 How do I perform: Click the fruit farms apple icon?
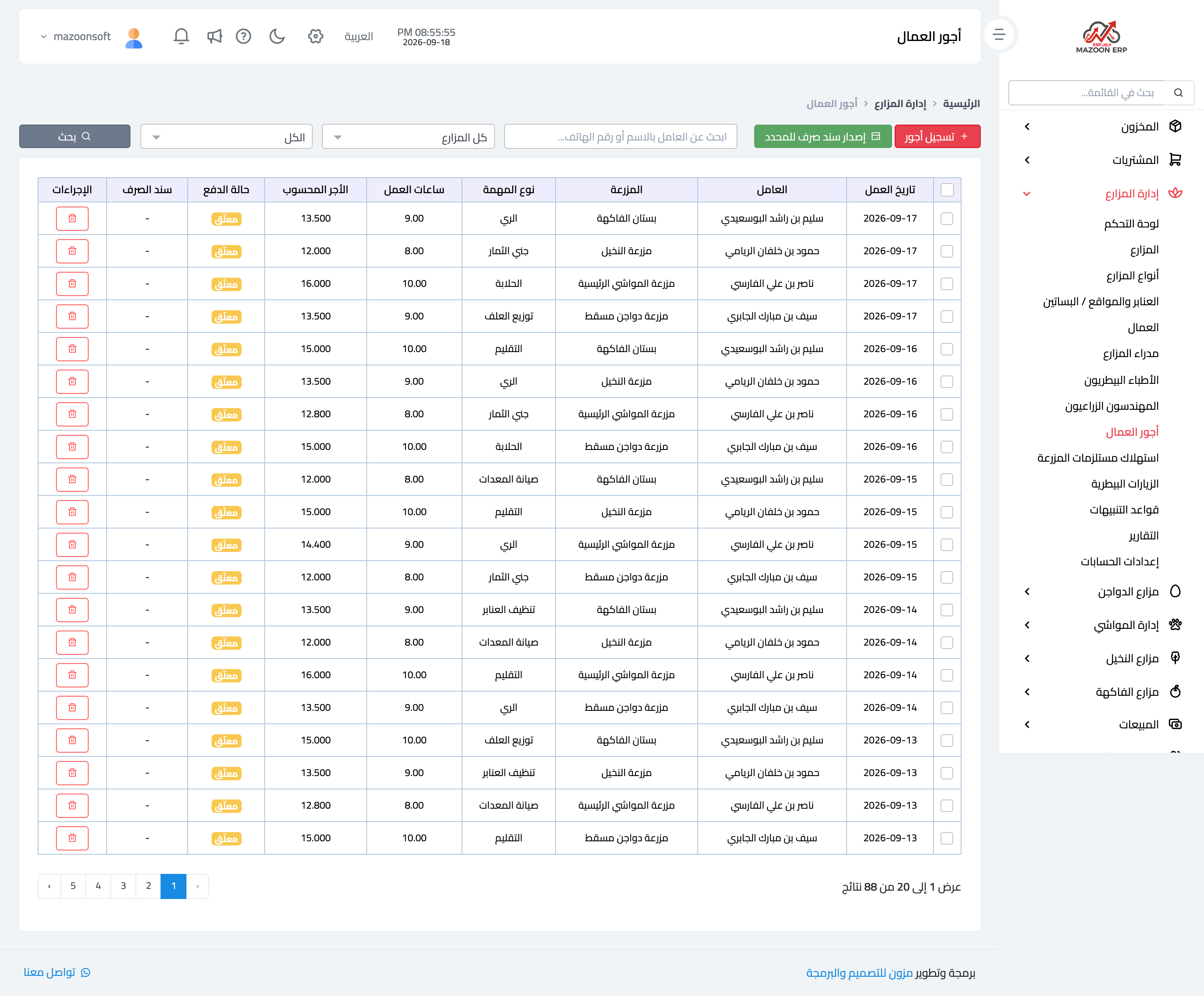tap(1175, 691)
